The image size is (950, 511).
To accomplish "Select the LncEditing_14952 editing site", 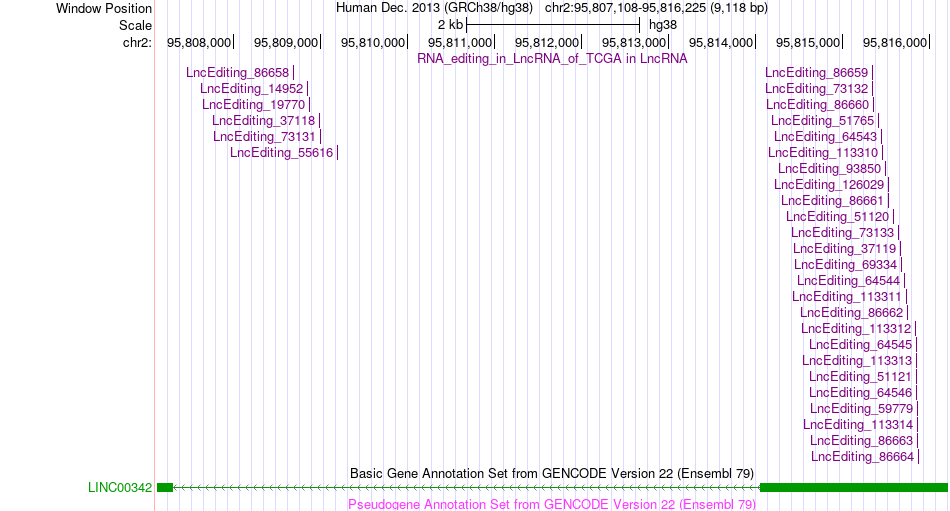I will click(x=251, y=89).
